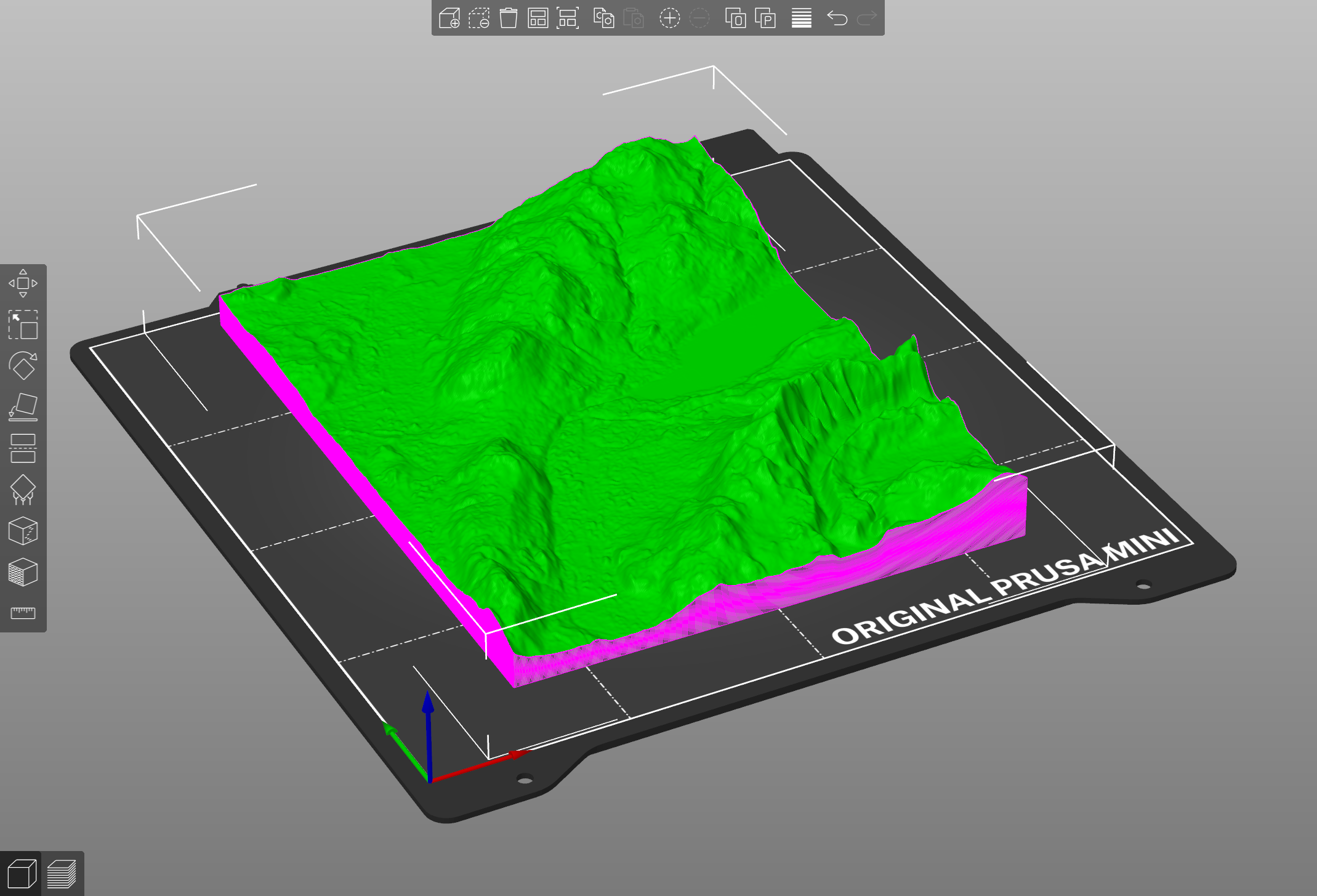Copy the selected terrain model

(x=605, y=19)
